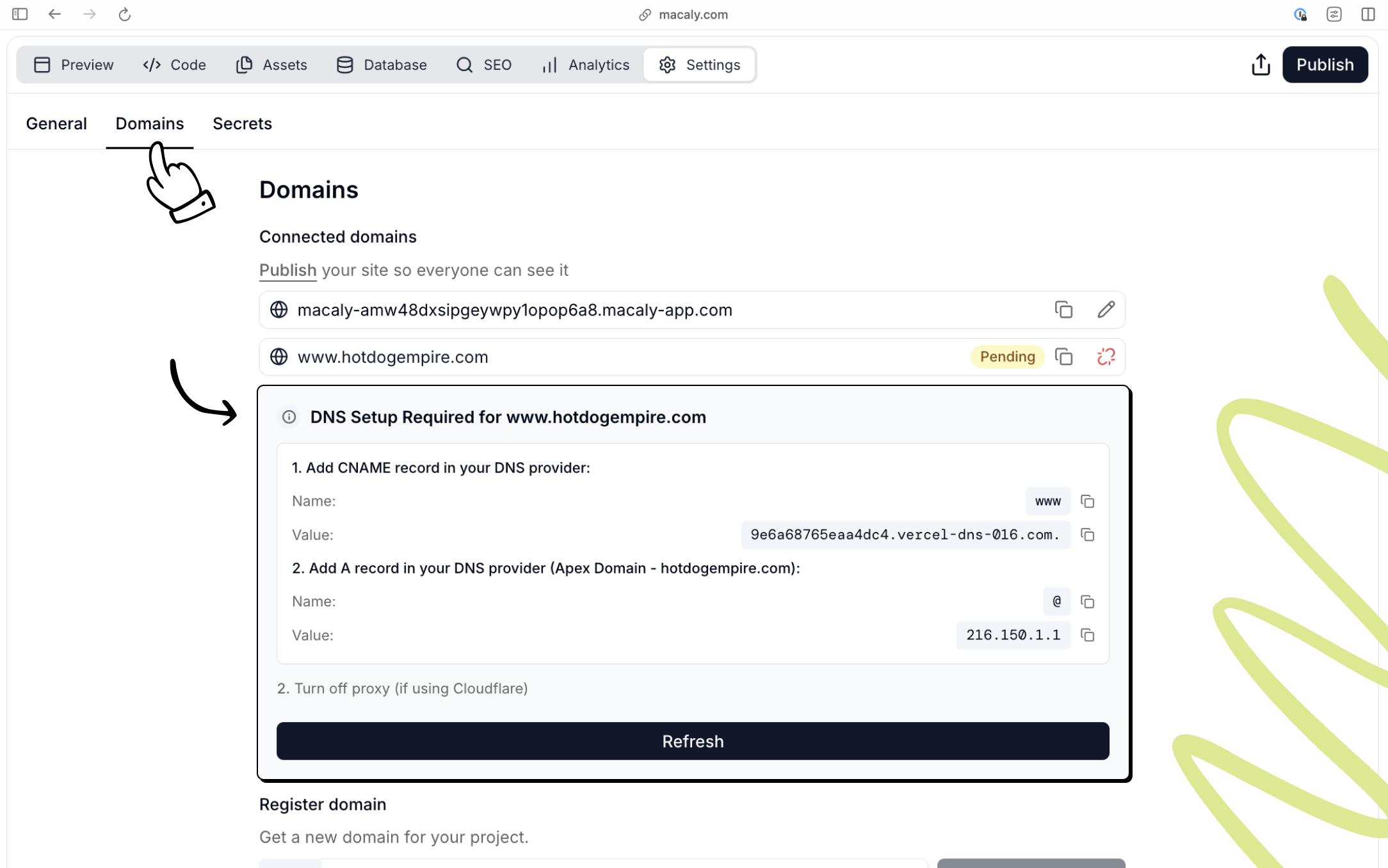Open the SEO panel
Screen dimensions: 1388x868
pyautogui.click(x=484, y=64)
